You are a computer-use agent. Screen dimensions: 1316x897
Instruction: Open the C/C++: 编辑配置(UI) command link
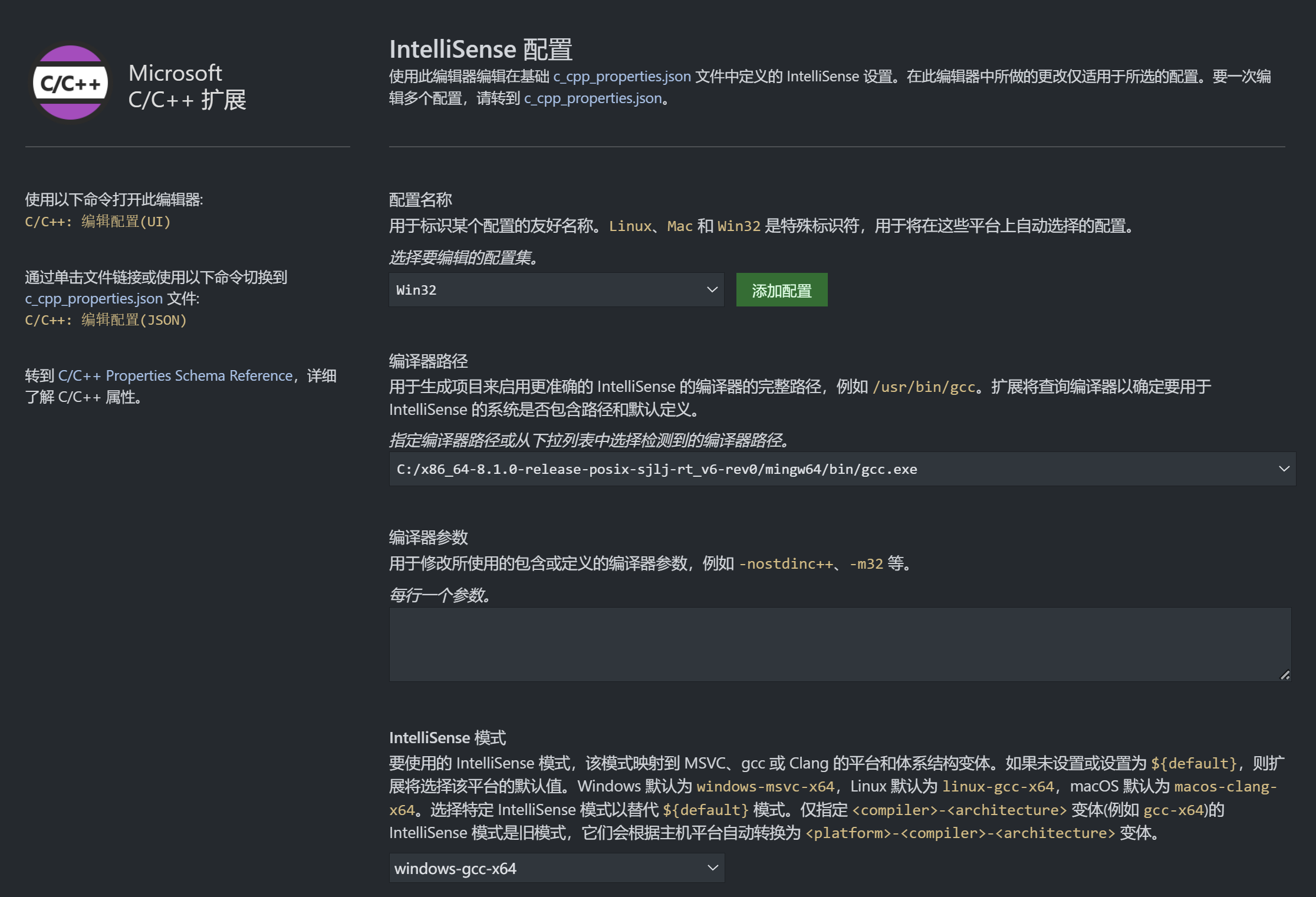coord(97,222)
